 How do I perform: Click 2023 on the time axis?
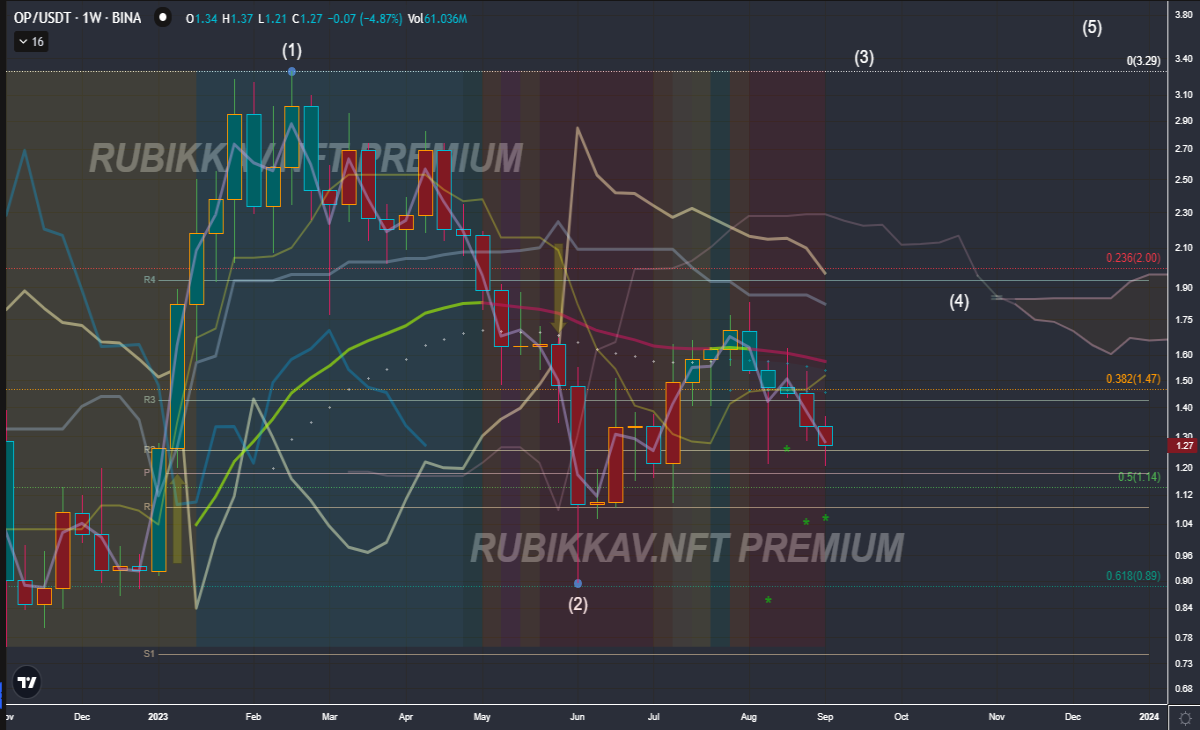click(158, 717)
